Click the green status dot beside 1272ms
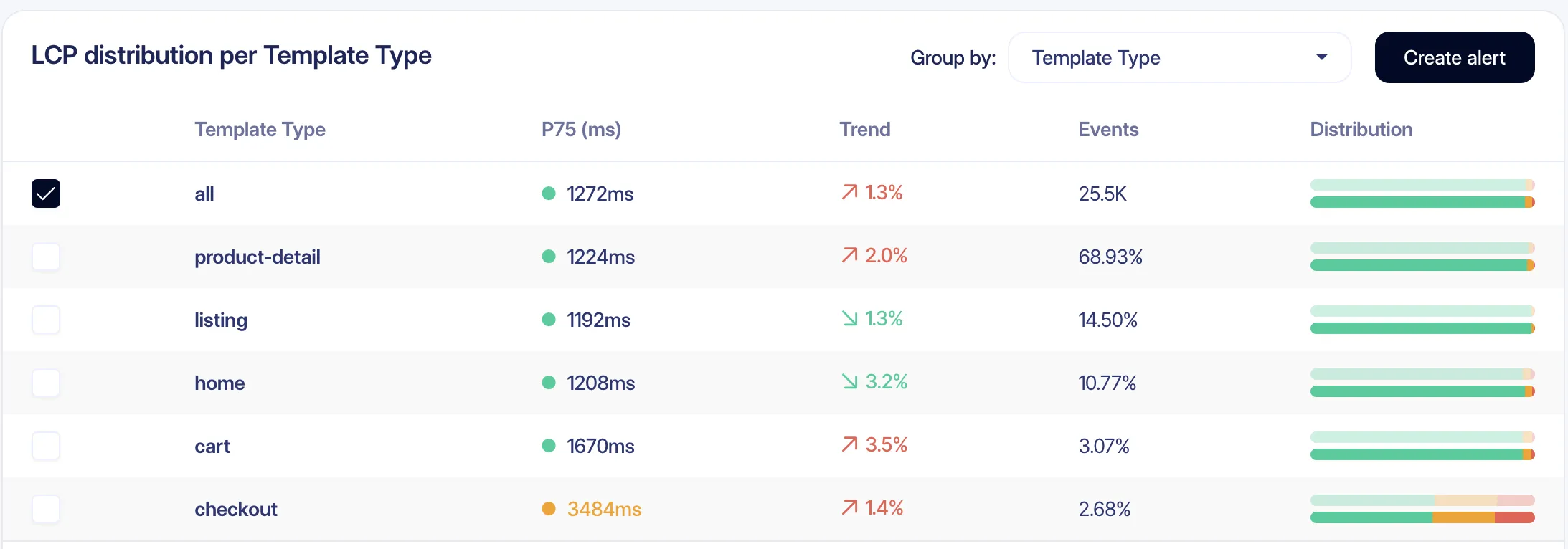This screenshot has height=549, width=1568. 549,194
